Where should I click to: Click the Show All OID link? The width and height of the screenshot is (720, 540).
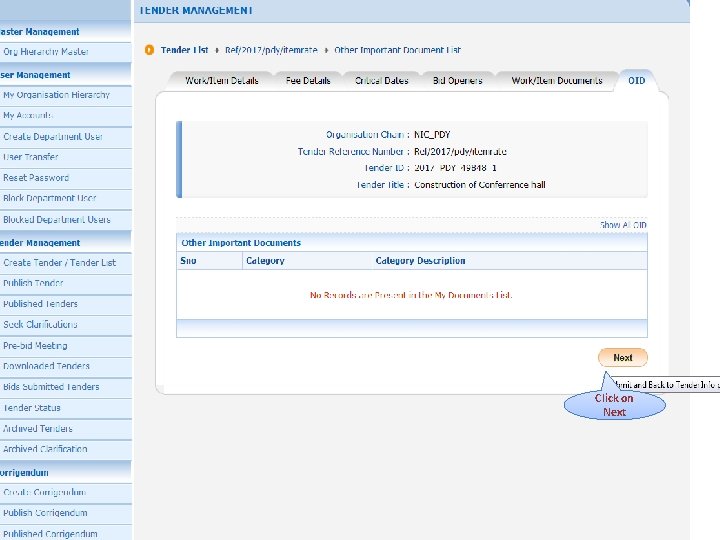coord(623,225)
